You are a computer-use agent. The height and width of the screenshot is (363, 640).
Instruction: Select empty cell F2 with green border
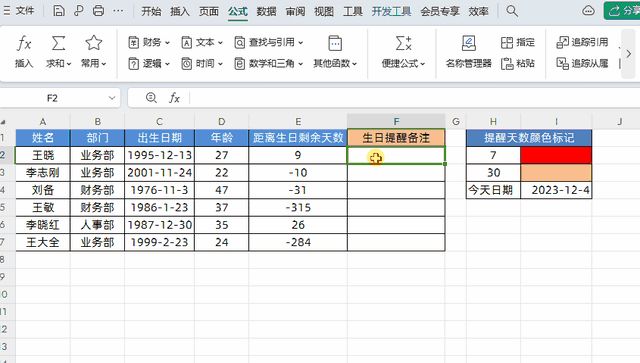(x=396, y=155)
